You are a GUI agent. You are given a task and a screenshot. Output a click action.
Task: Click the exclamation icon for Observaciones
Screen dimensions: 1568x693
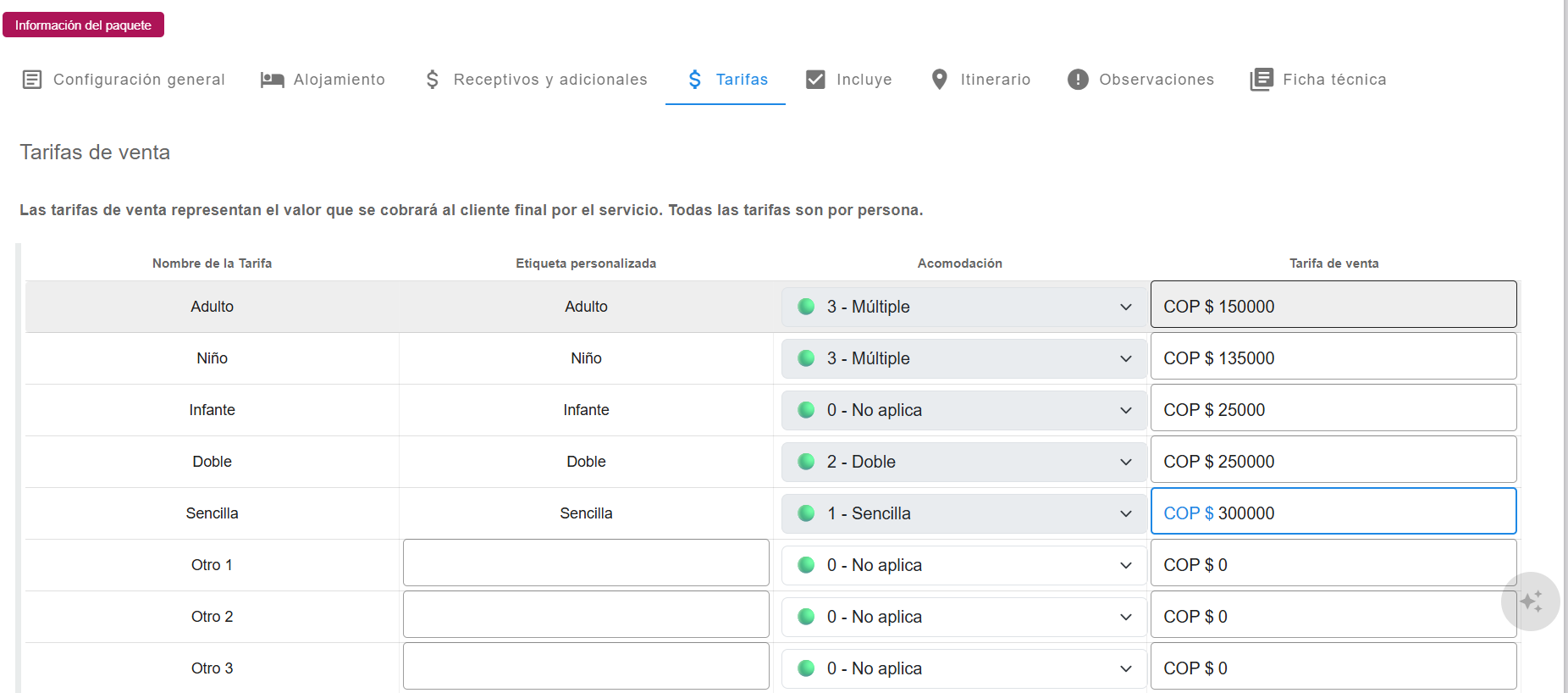pos(1078,80)
